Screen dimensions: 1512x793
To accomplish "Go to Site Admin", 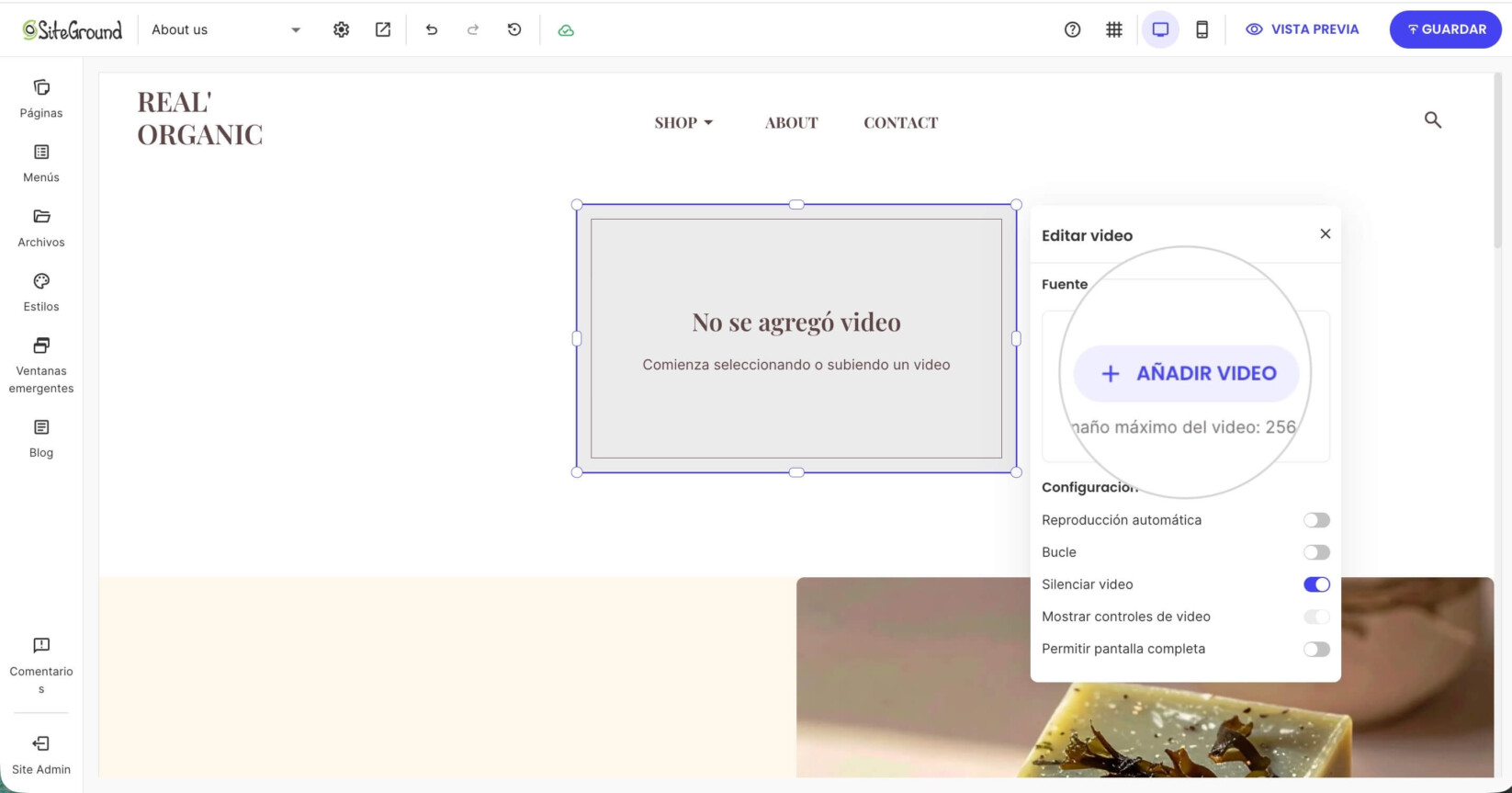I will pyautogui.click(x=41, y=755).
